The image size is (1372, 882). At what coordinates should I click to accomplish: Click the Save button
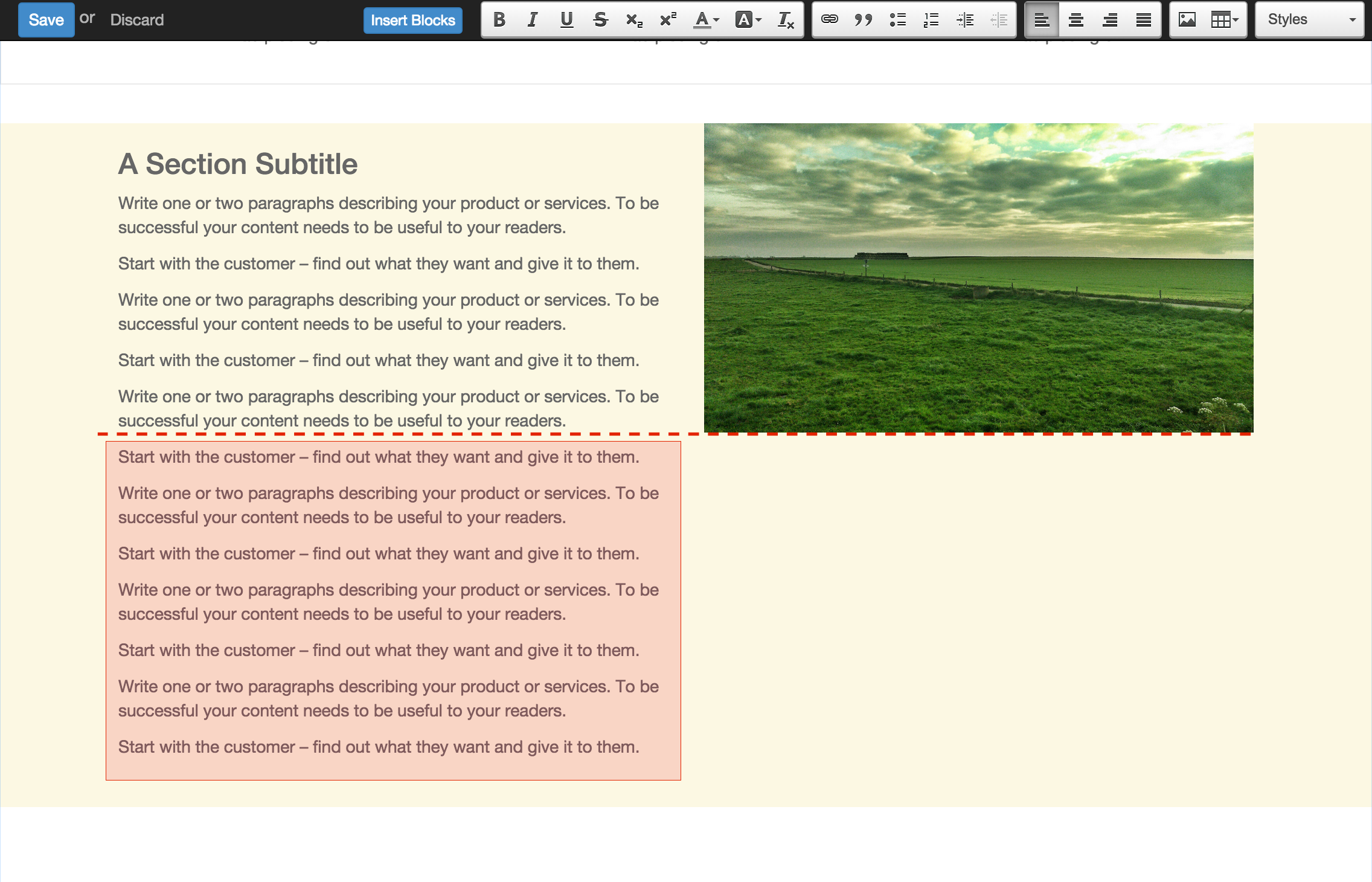(x=46, y=20)
